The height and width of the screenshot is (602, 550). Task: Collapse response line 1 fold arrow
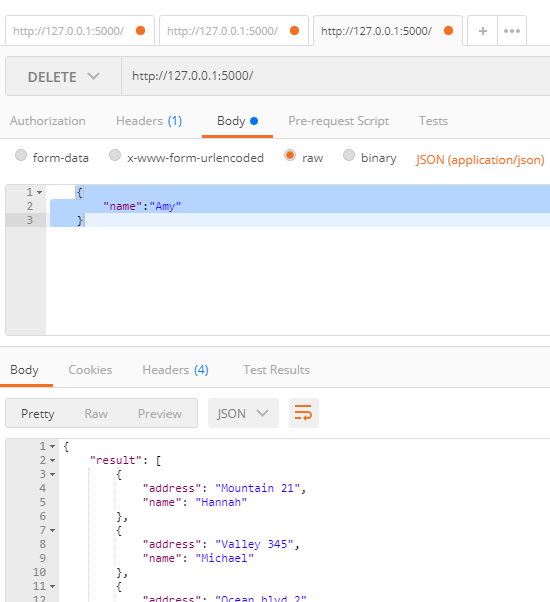[x=53, y=447]
